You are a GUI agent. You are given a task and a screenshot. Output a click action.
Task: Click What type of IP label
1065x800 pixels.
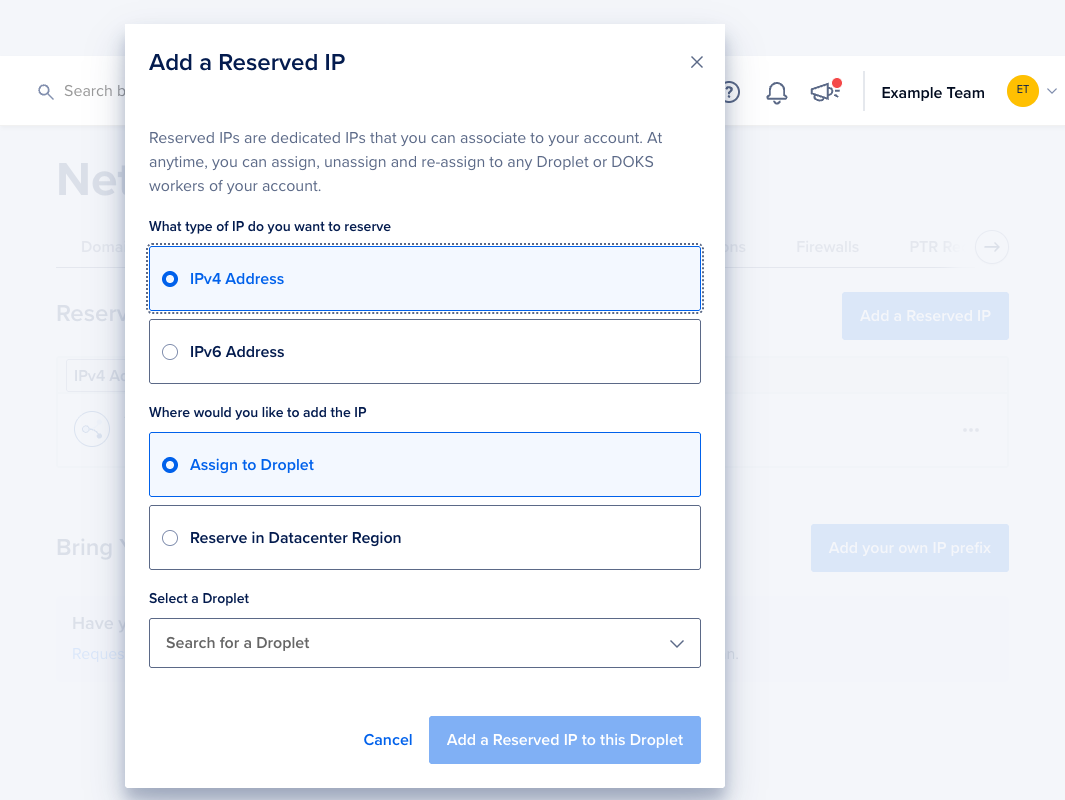pyautogui.click(x=270, y=227)
